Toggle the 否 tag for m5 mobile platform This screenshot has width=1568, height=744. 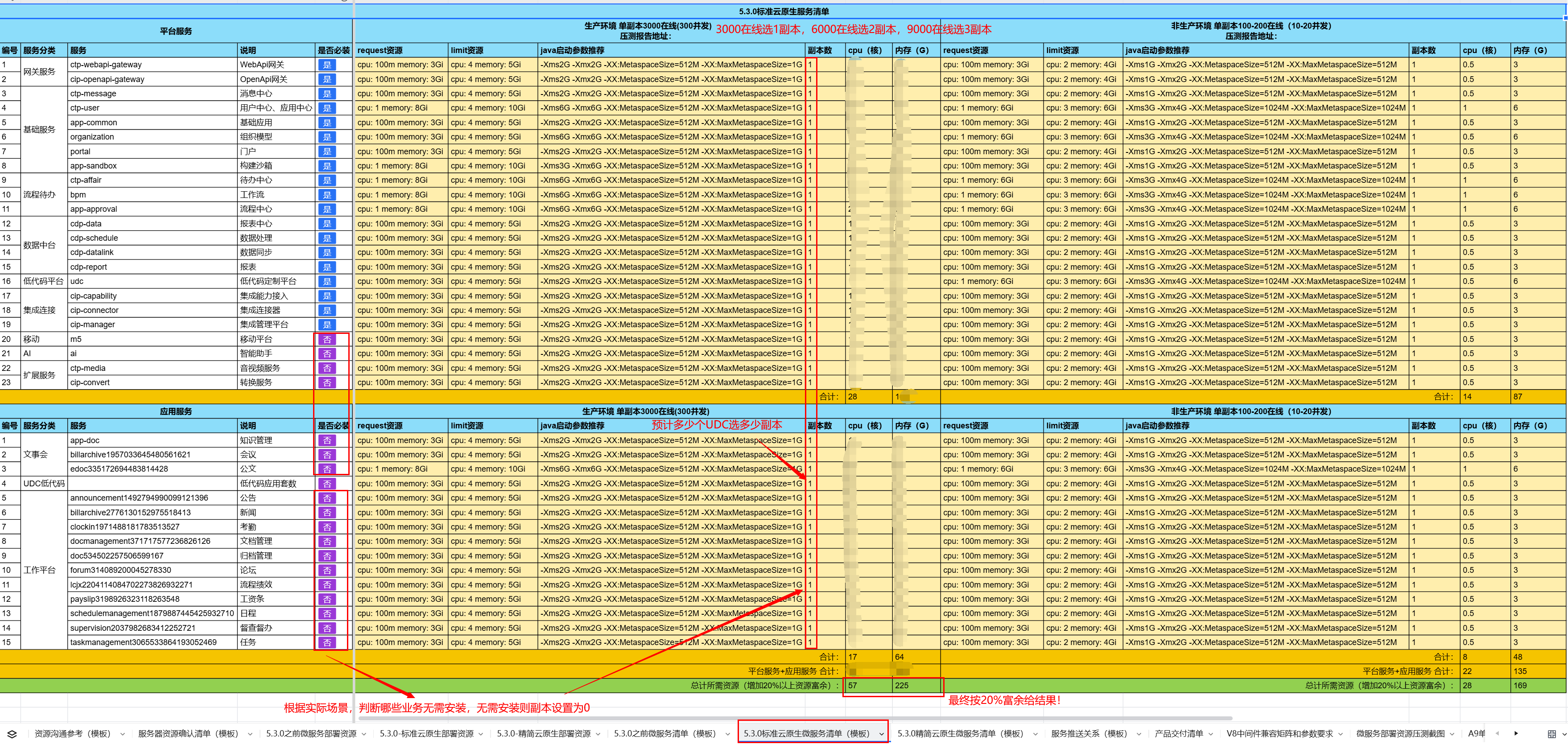327,339
